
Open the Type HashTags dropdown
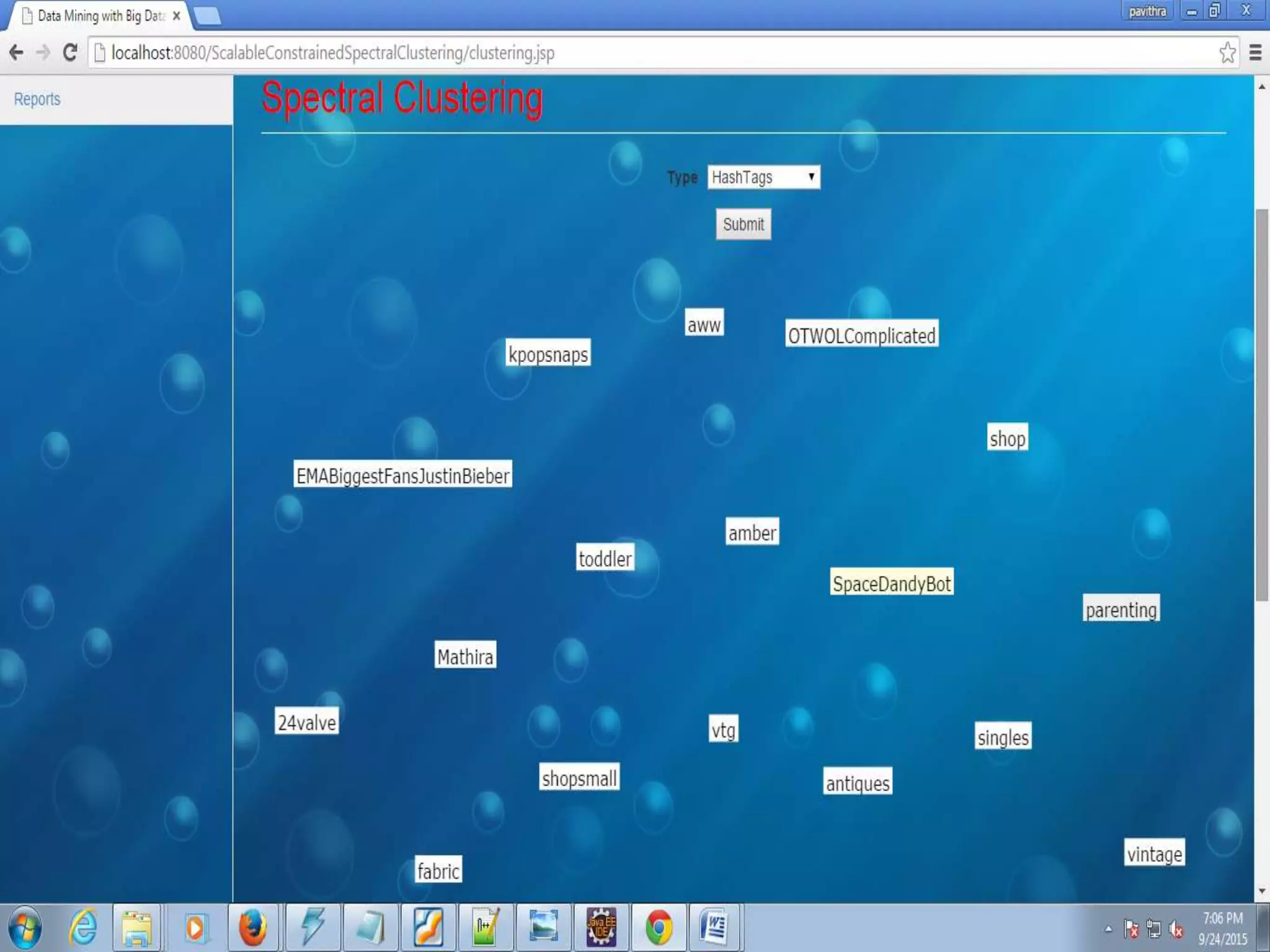(763, 177)
